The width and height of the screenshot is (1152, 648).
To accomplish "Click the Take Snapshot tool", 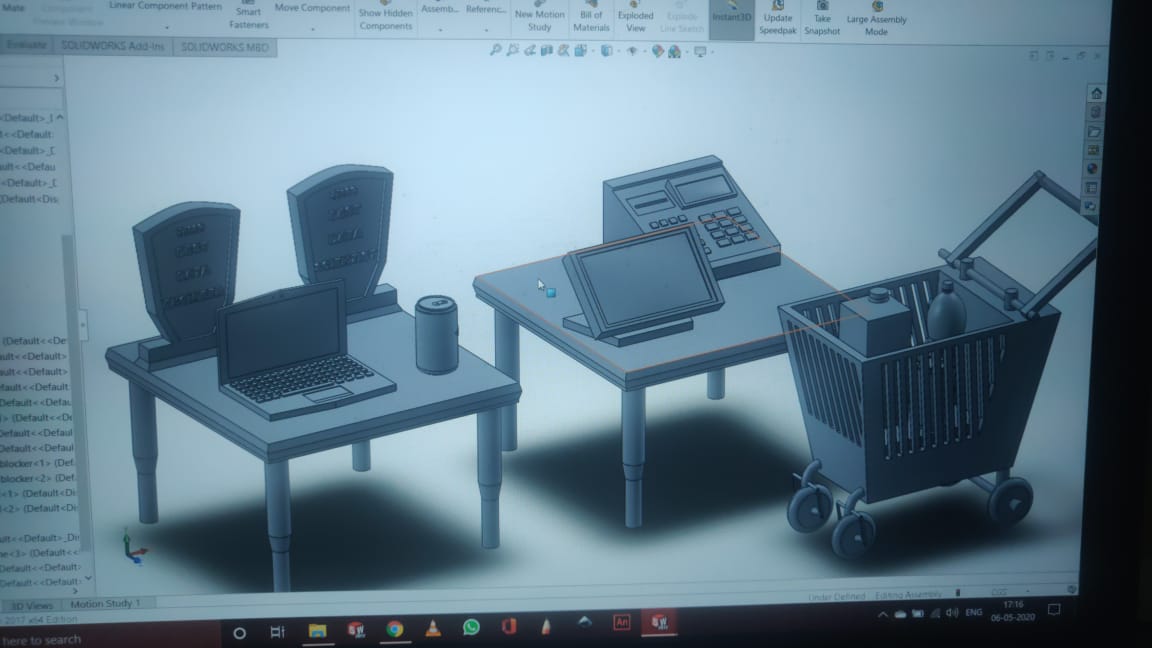I will click(822, 17).
